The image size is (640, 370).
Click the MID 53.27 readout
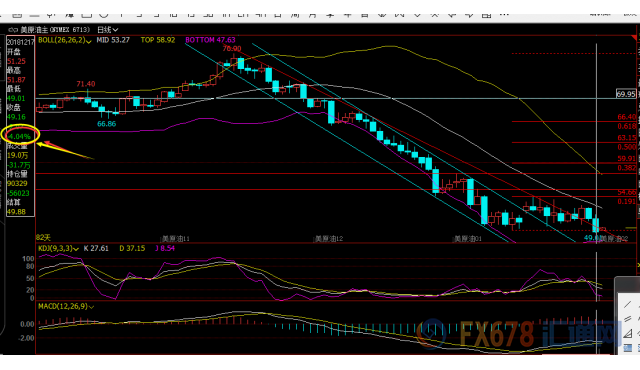click(113, 40)
